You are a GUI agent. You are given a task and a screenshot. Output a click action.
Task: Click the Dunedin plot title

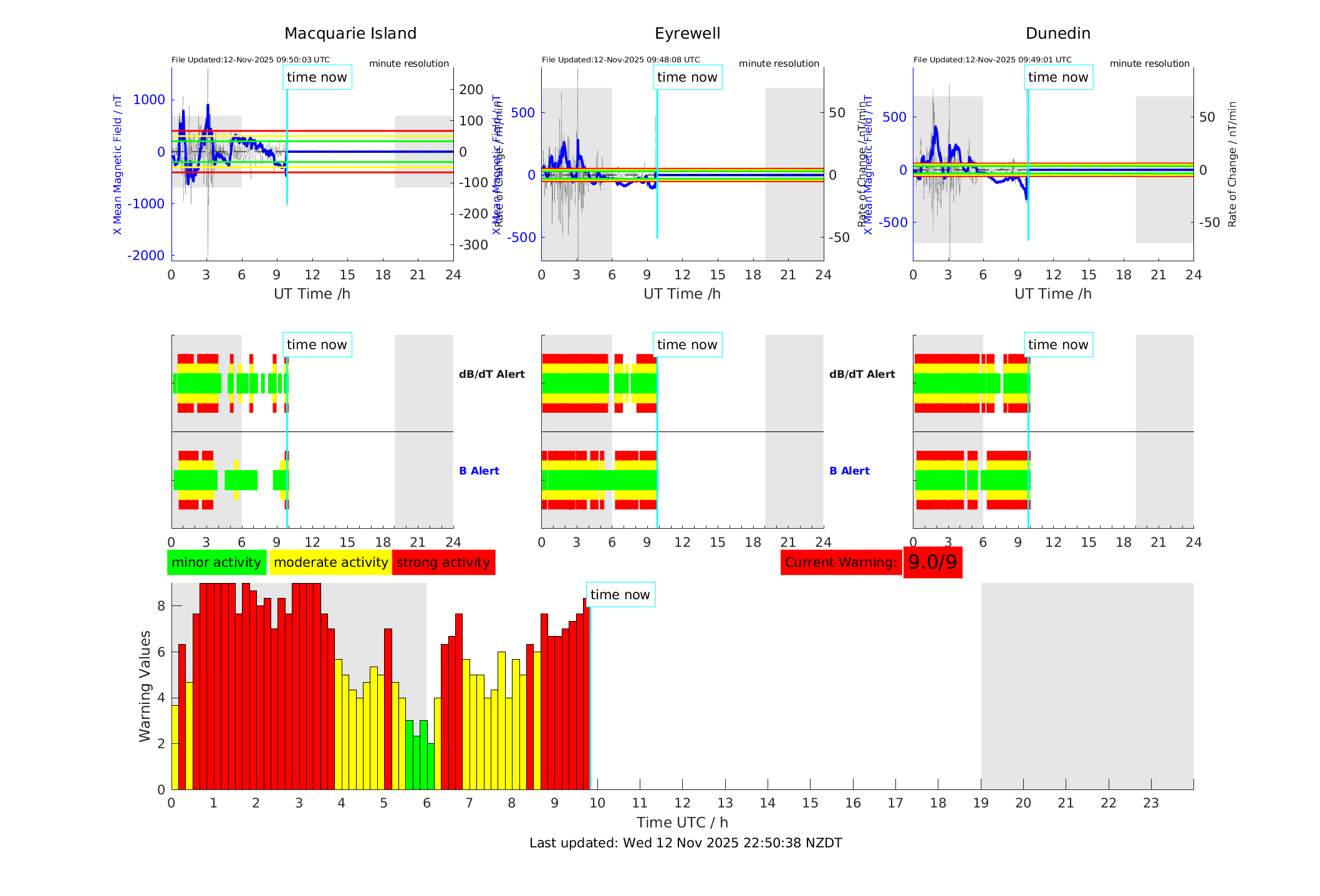click(1058, 34)
